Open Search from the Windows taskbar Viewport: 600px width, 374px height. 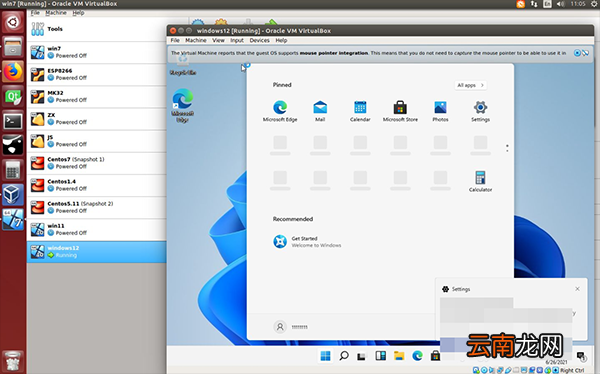(344, 356)
